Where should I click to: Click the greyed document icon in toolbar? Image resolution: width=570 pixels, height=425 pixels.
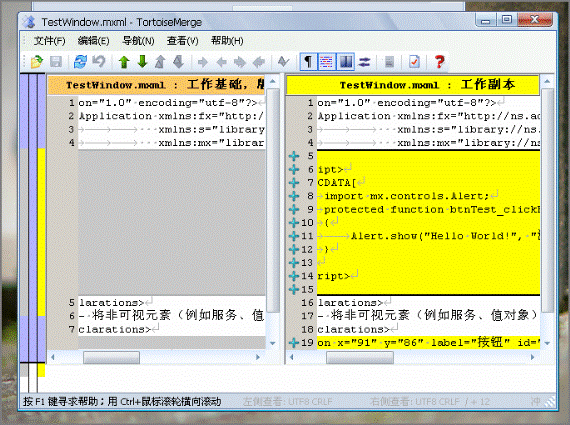(x=389, y=62)
